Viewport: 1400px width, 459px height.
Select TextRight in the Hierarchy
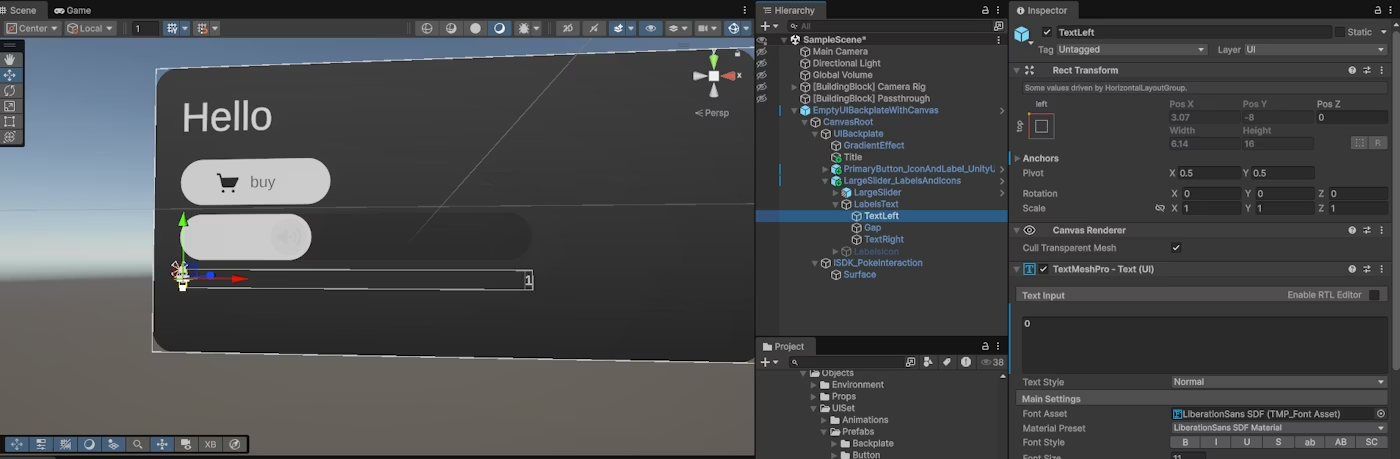tap(883, 239)
